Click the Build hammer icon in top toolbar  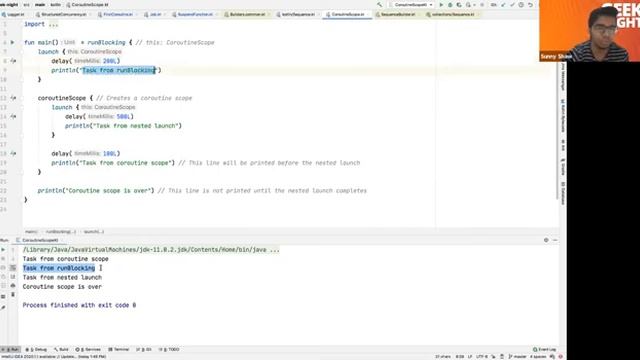tap(380, 5)
